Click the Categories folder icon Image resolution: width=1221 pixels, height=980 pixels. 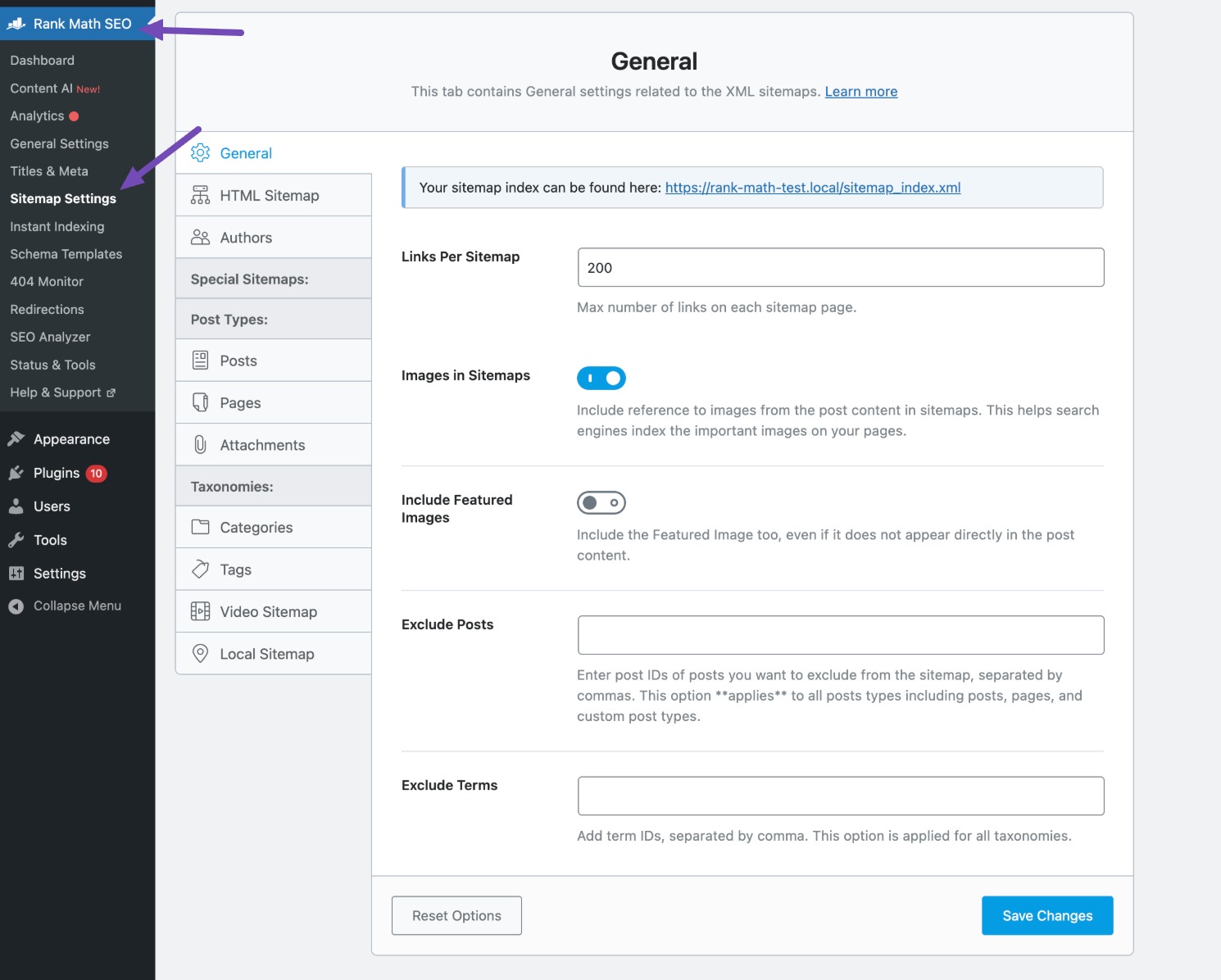click(200, 527)
